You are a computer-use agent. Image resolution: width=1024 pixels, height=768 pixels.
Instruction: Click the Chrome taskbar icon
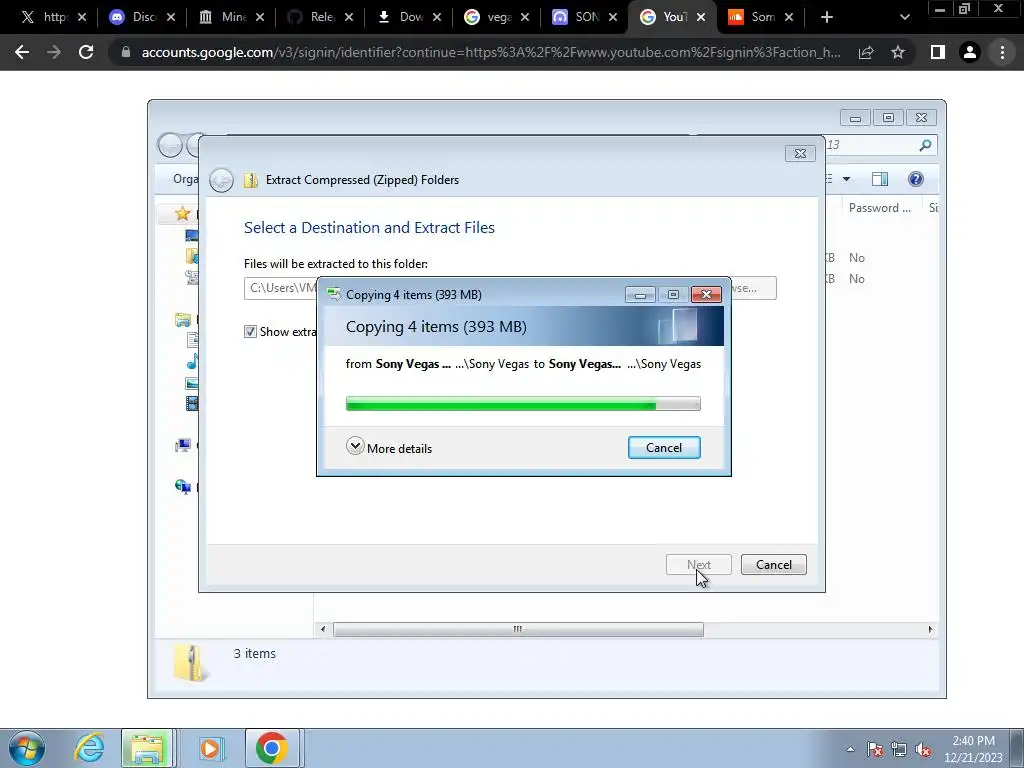tap(272, 748)
